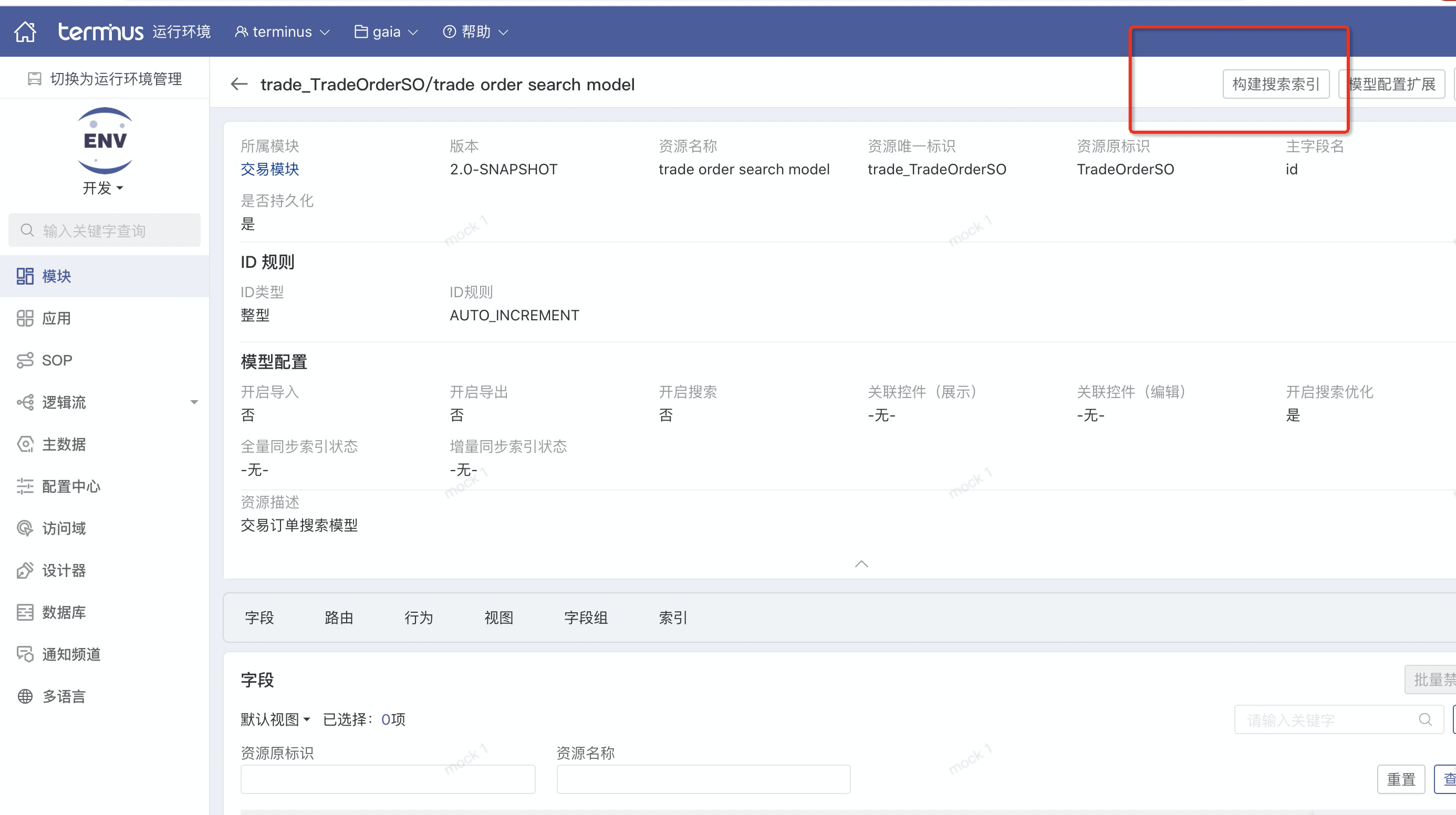Click AUTO_INCREMENT ID rule value

[x=514, y=315]
